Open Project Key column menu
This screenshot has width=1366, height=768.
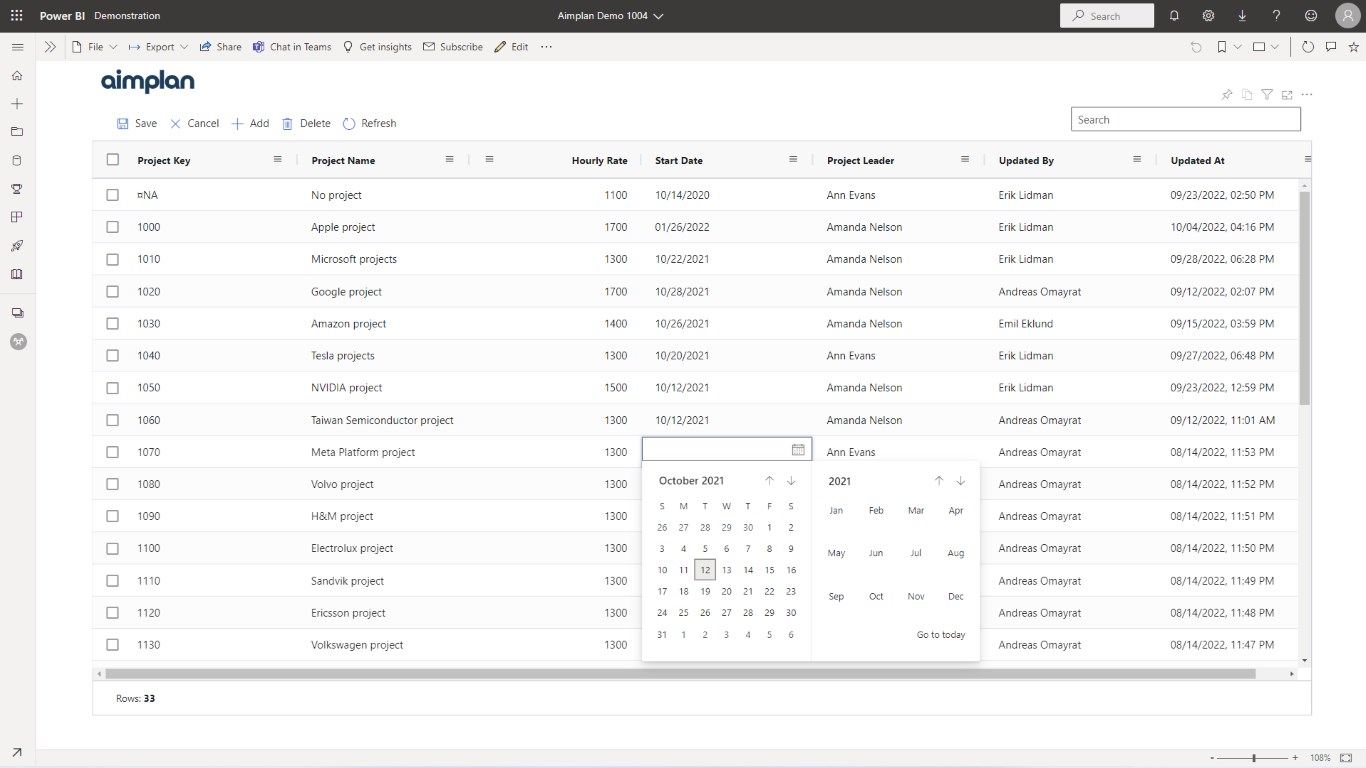pos(278,160)
